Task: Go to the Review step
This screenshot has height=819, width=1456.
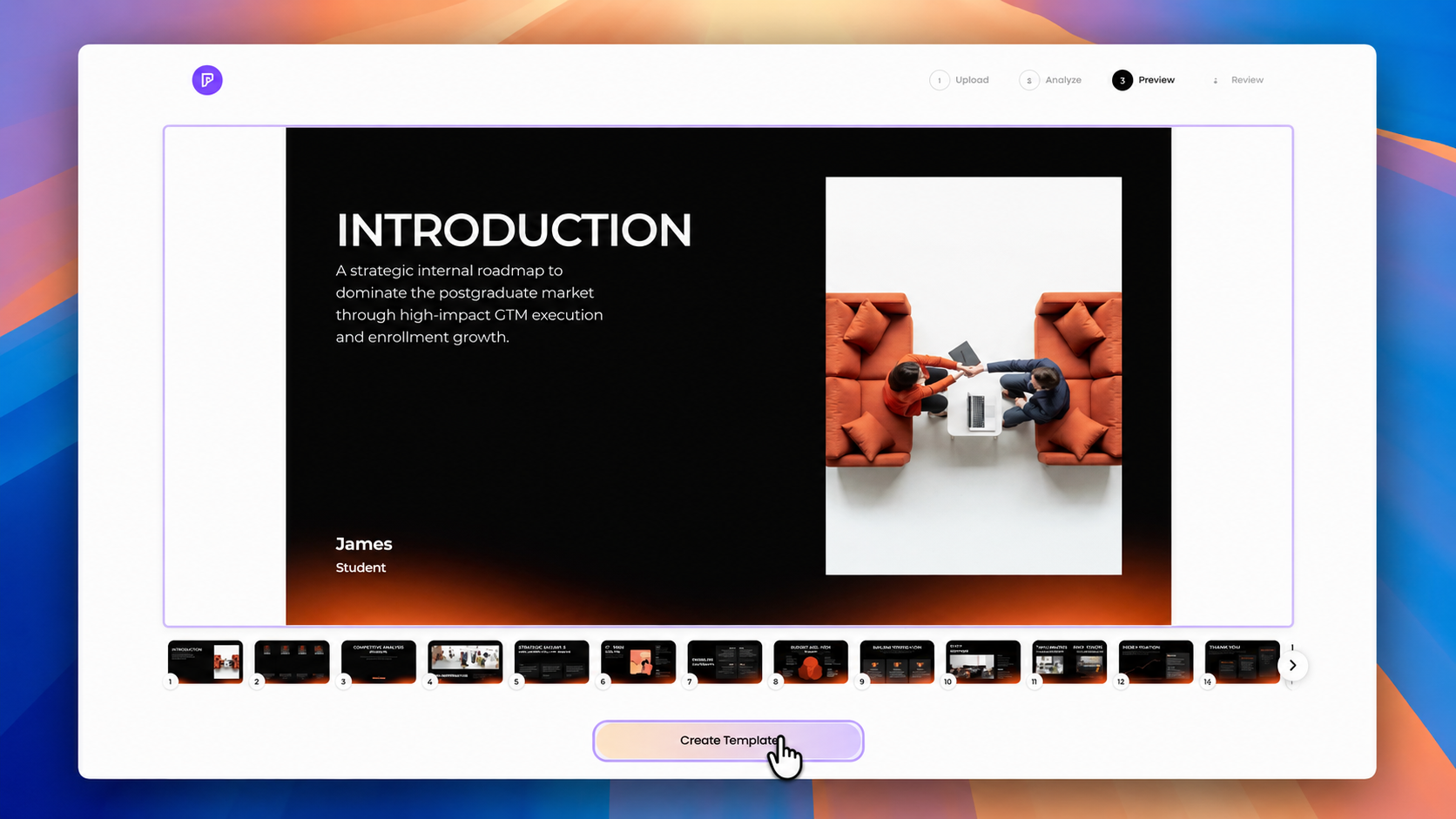Action: point(1236,80)
